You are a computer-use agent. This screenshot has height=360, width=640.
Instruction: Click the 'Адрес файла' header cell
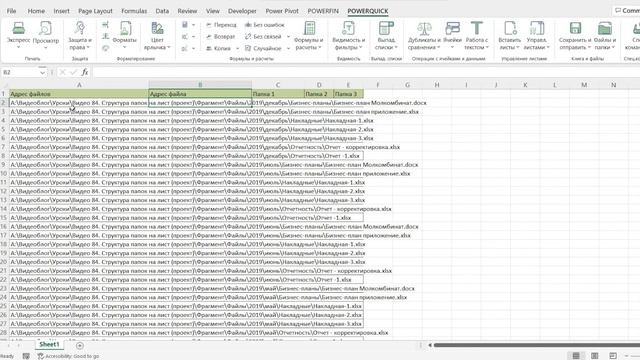point(200,94)
